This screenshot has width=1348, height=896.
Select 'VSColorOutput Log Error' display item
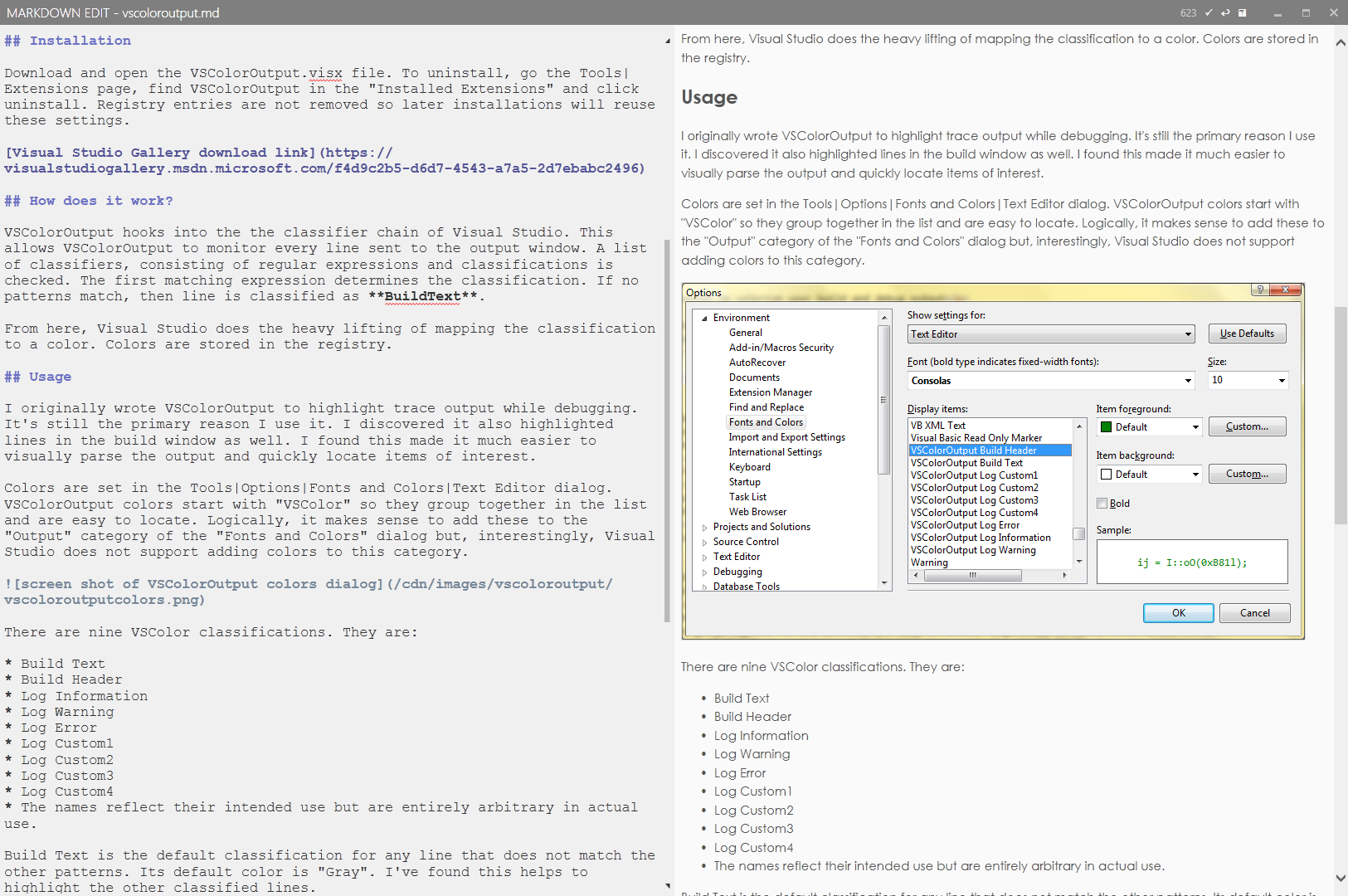tap(965, 525)
